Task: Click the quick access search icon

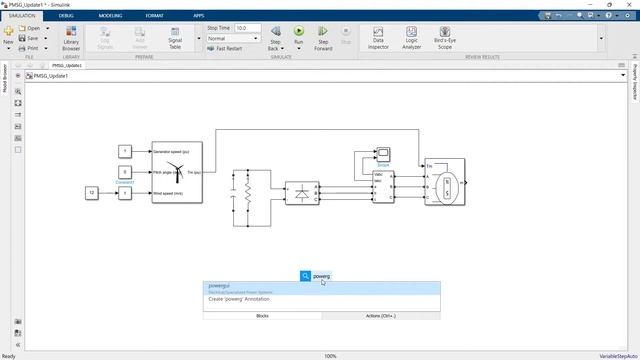Action: click(x=580, y=16)
